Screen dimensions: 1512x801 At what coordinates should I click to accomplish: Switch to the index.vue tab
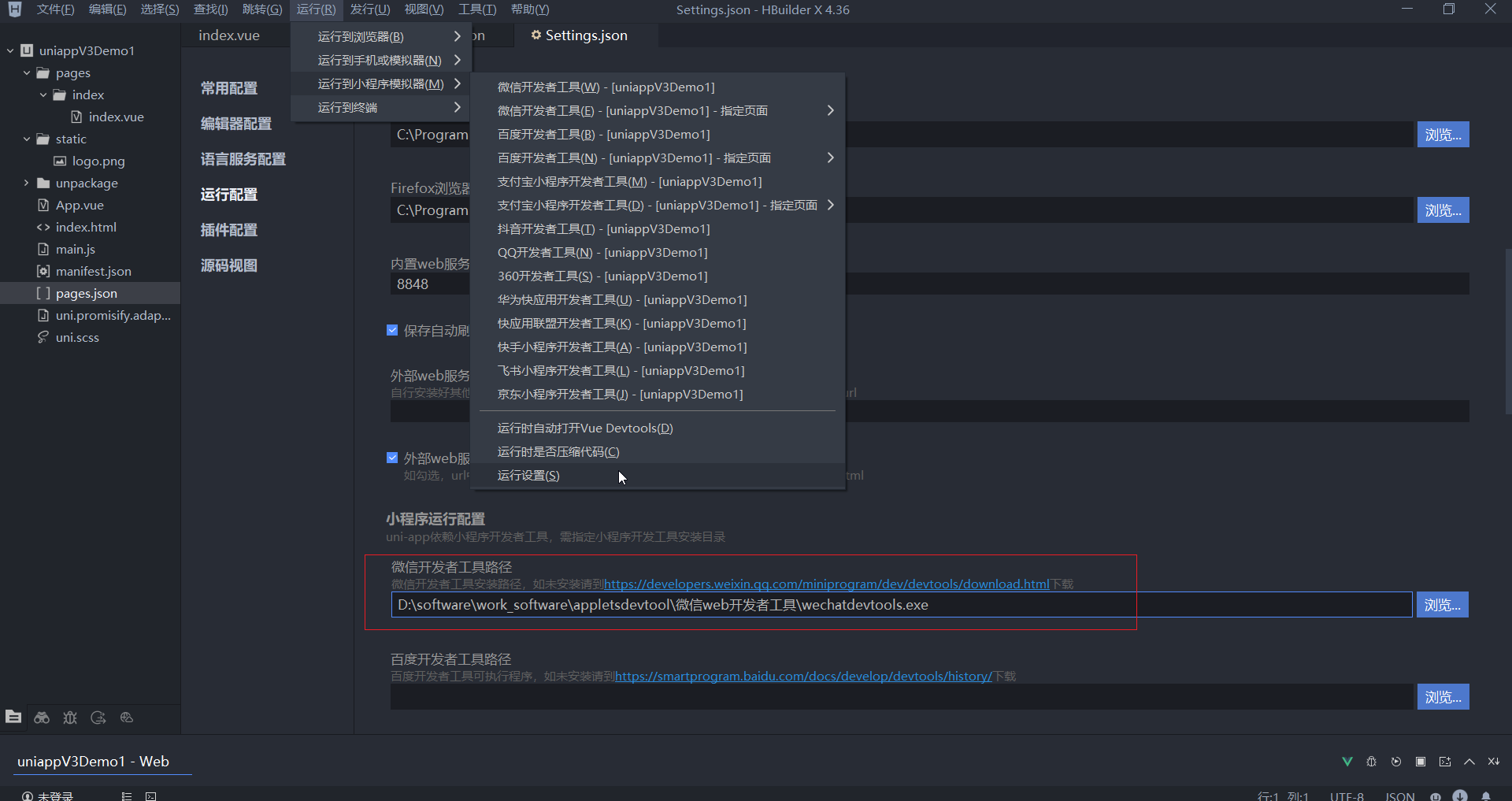[x=229, y=35]
